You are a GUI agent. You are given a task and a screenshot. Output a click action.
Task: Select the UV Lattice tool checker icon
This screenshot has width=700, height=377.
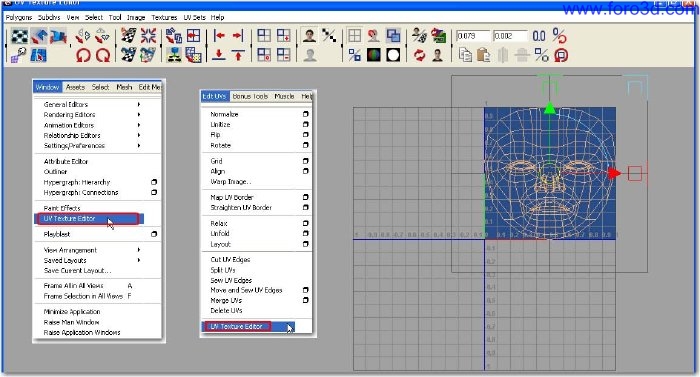tap(19, 36)
